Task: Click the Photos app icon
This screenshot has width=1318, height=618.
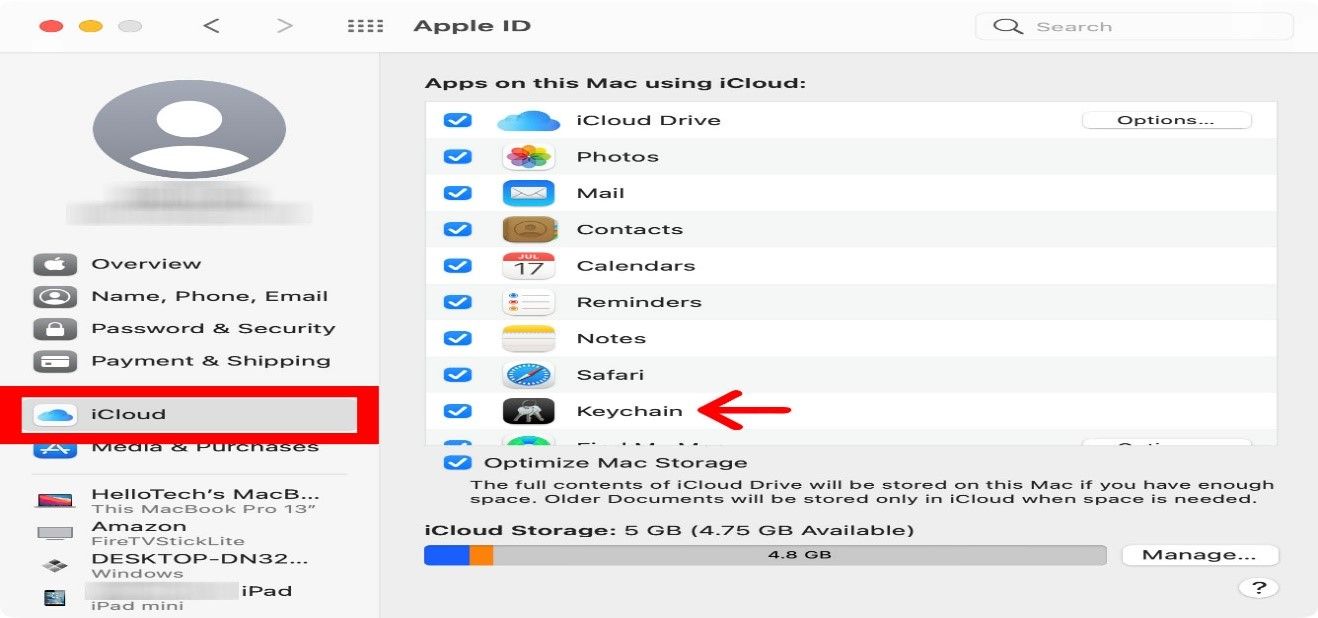Action: 528,156
